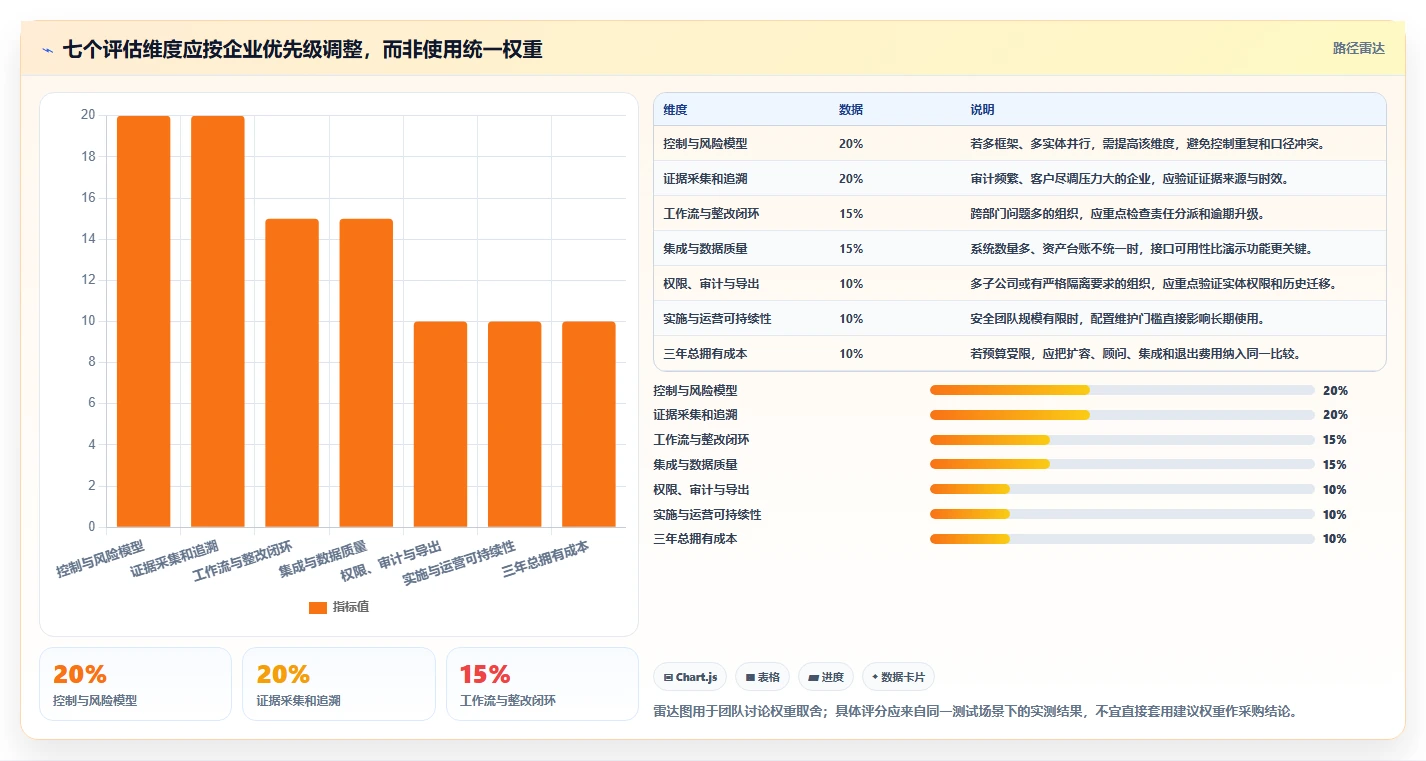Select the 证据采集和追溯 table row
Viewport: 1426px width, 761px height.
coord(1019,179)
